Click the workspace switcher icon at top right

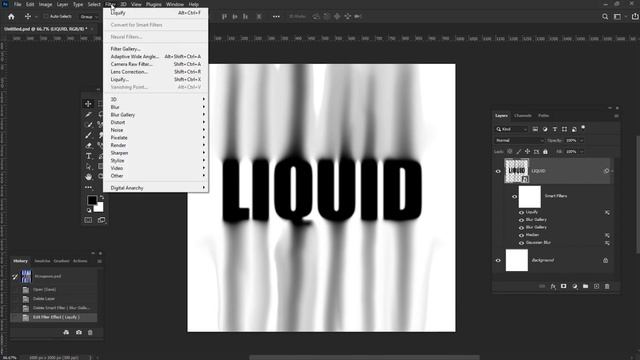click(618, 17)
